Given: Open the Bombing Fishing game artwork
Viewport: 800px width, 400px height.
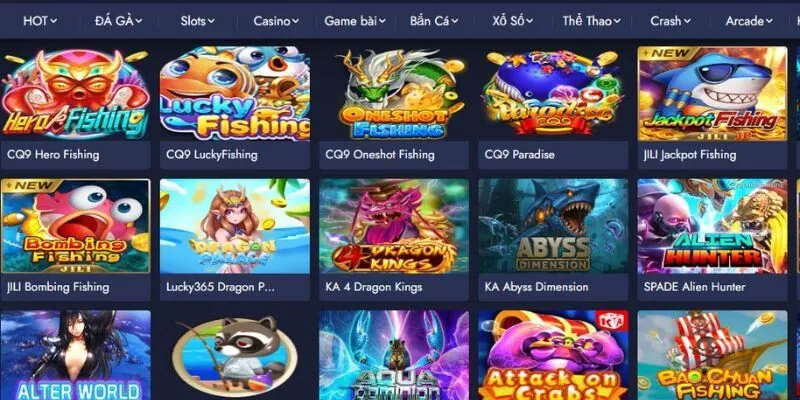Looking at the screenshot, I should pos(76,226).
